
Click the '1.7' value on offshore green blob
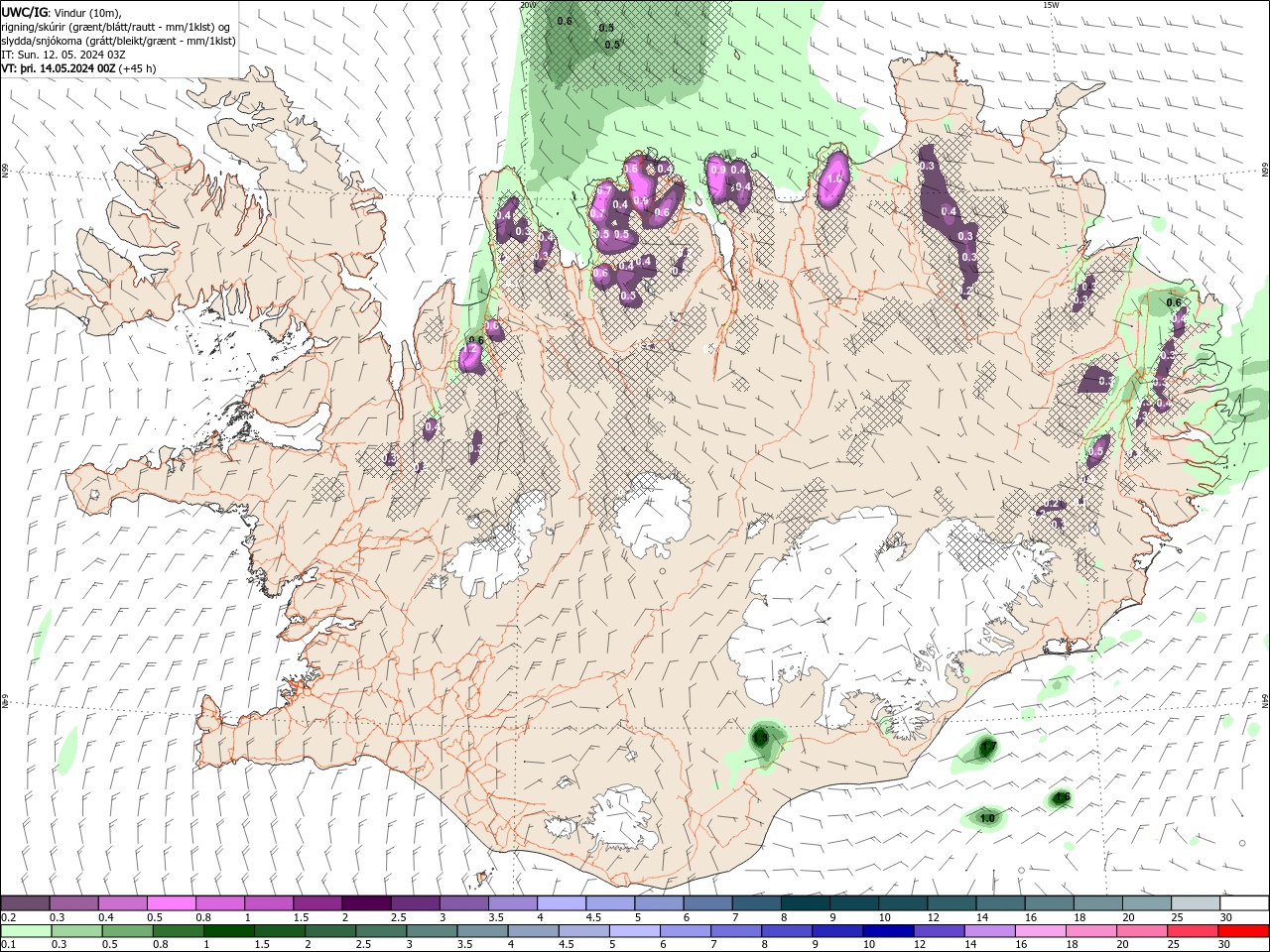pyautogui.click(x=988, y=746)
